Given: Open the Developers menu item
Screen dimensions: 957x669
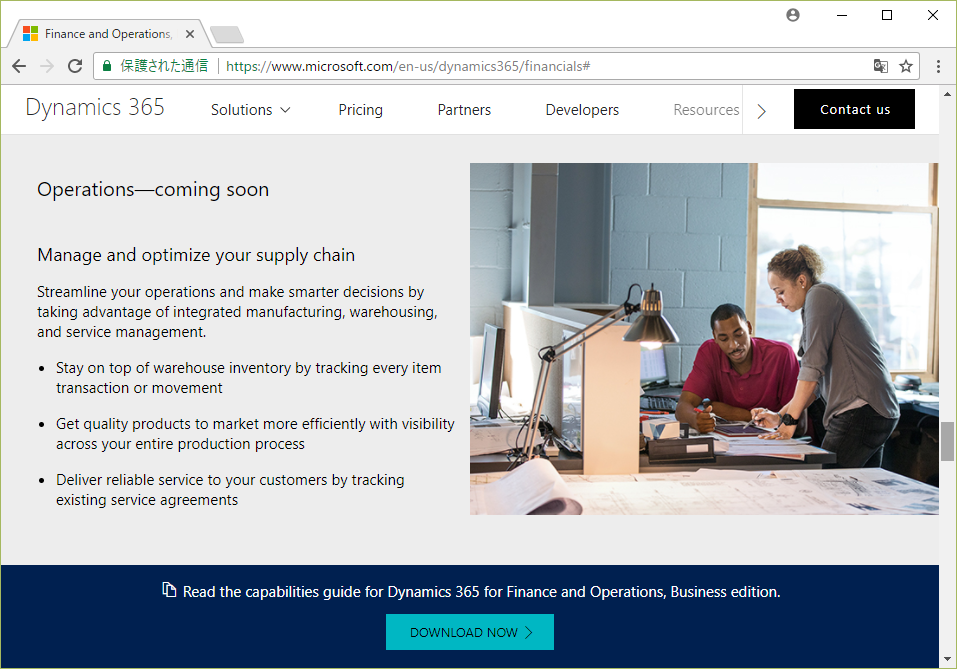Looking at the screenshot, I should coord(582,110).
